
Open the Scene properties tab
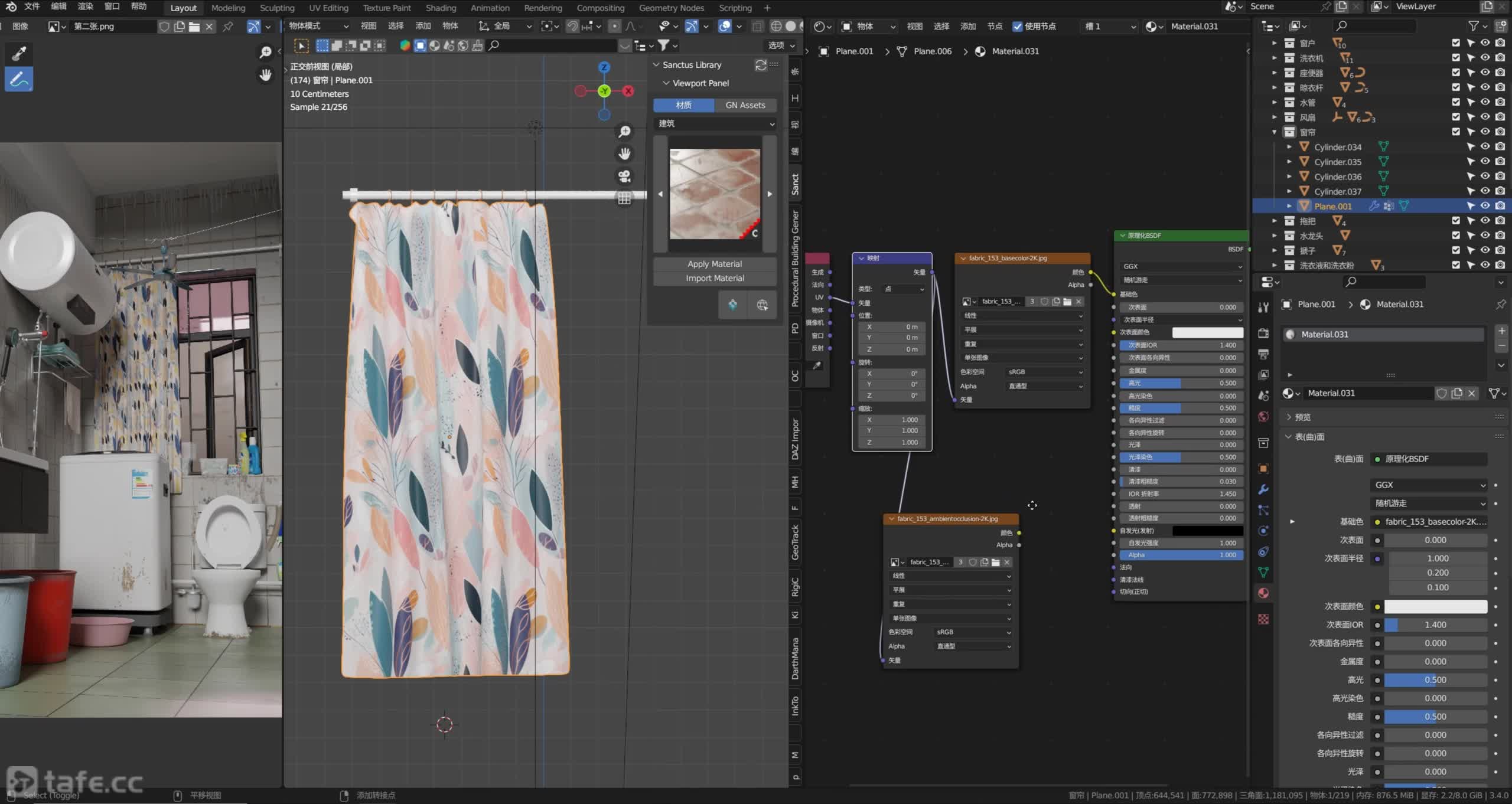tap(1263, 396)
